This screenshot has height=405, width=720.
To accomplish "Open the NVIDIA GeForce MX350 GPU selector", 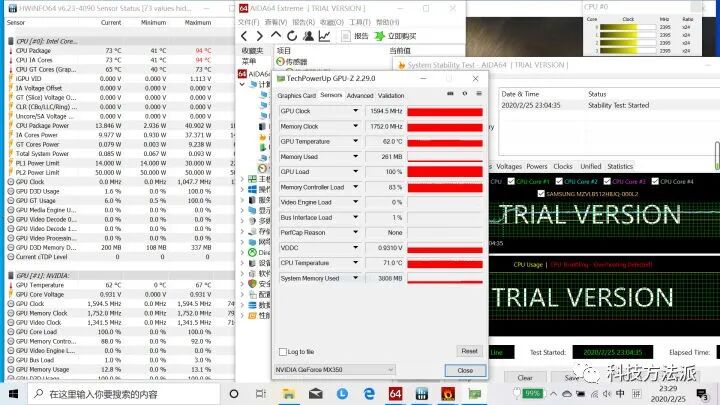I will [x=334, y=370].
